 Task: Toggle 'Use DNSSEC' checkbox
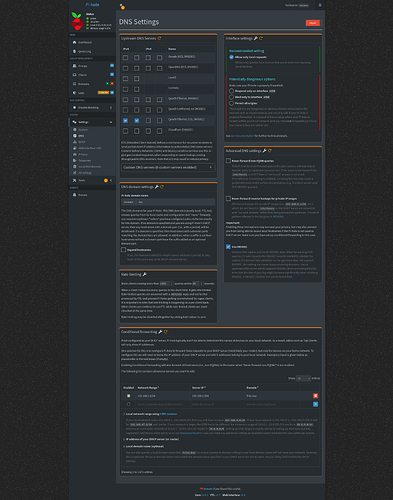tap(228, 247)
